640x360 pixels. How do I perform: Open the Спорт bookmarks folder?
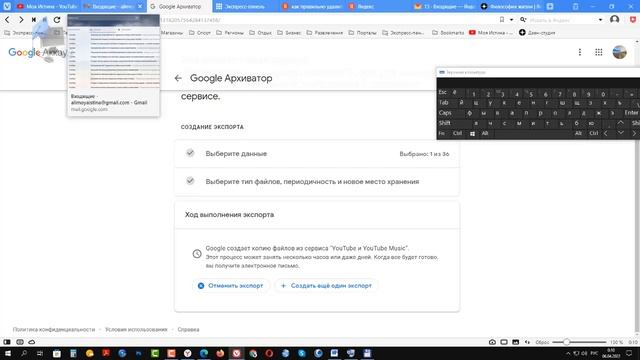(x=200, y=33)
